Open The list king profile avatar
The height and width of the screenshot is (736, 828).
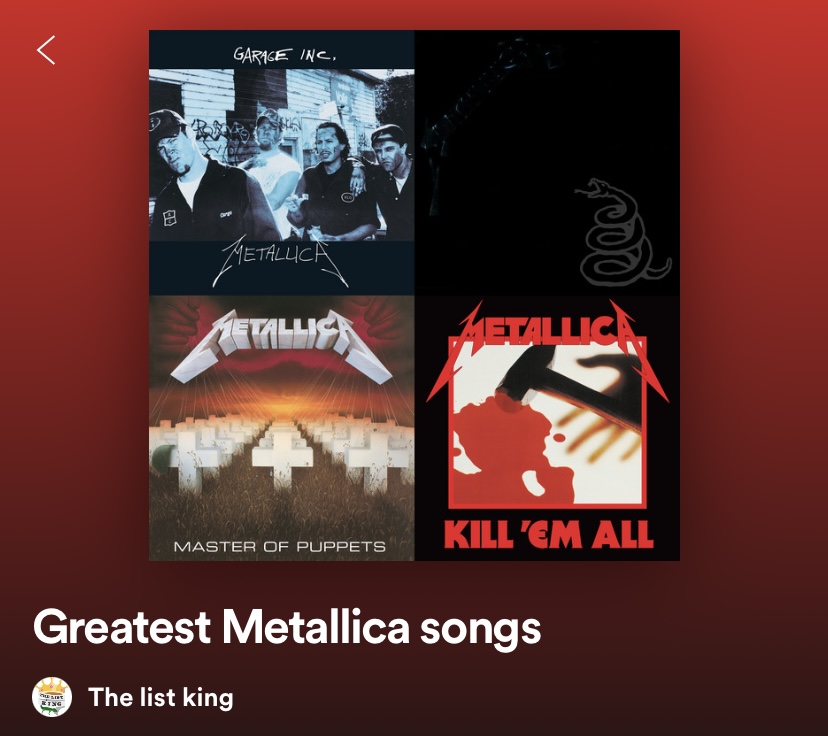coord(52,697)
